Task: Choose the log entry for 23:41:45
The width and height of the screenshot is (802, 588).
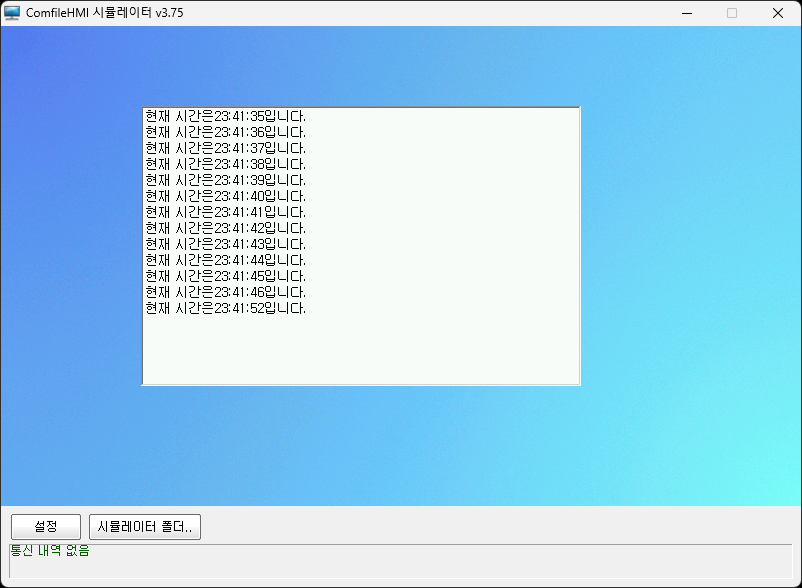Action: [225, 276]
